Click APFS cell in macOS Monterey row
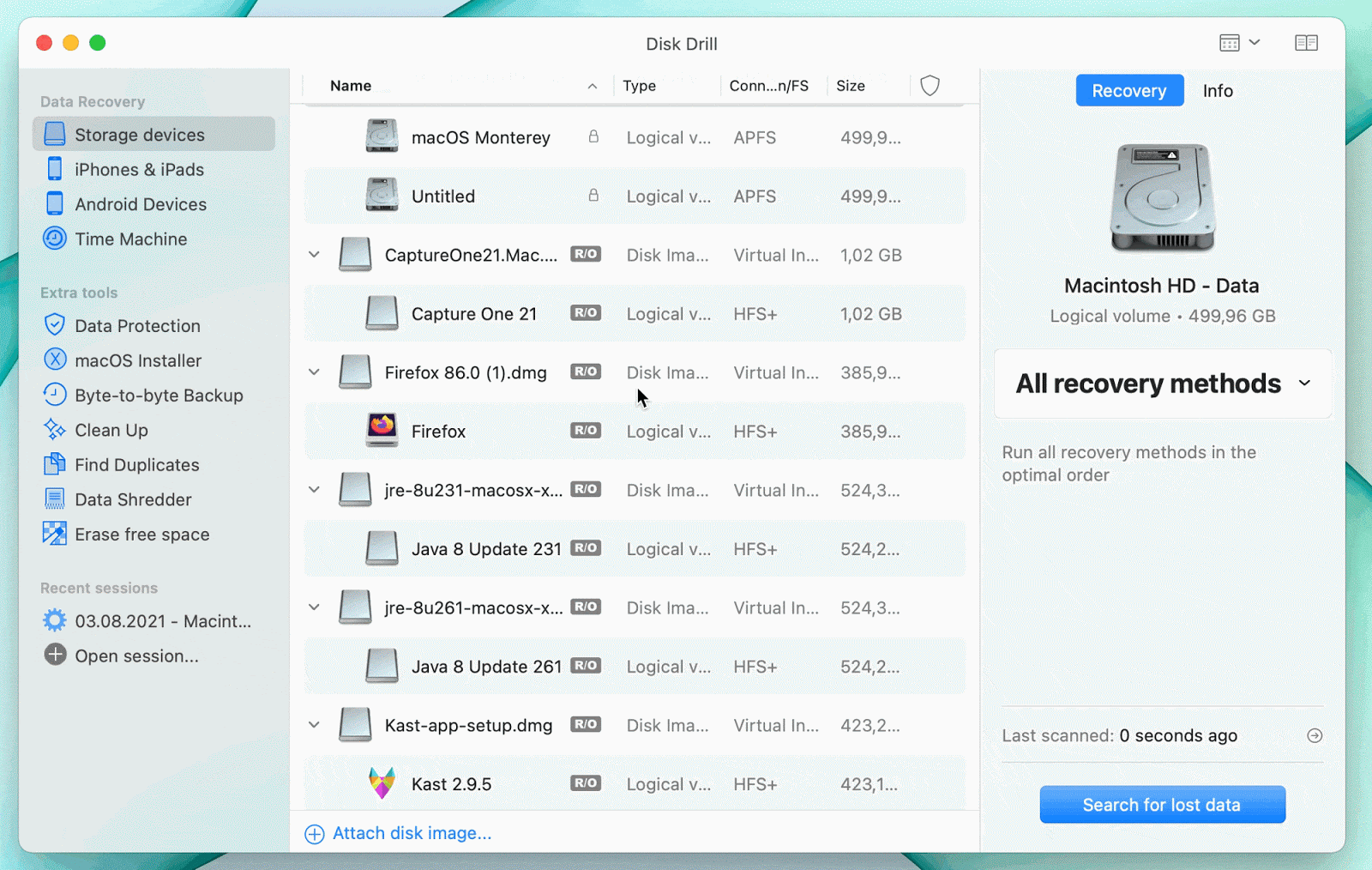 tap(755, 137)
